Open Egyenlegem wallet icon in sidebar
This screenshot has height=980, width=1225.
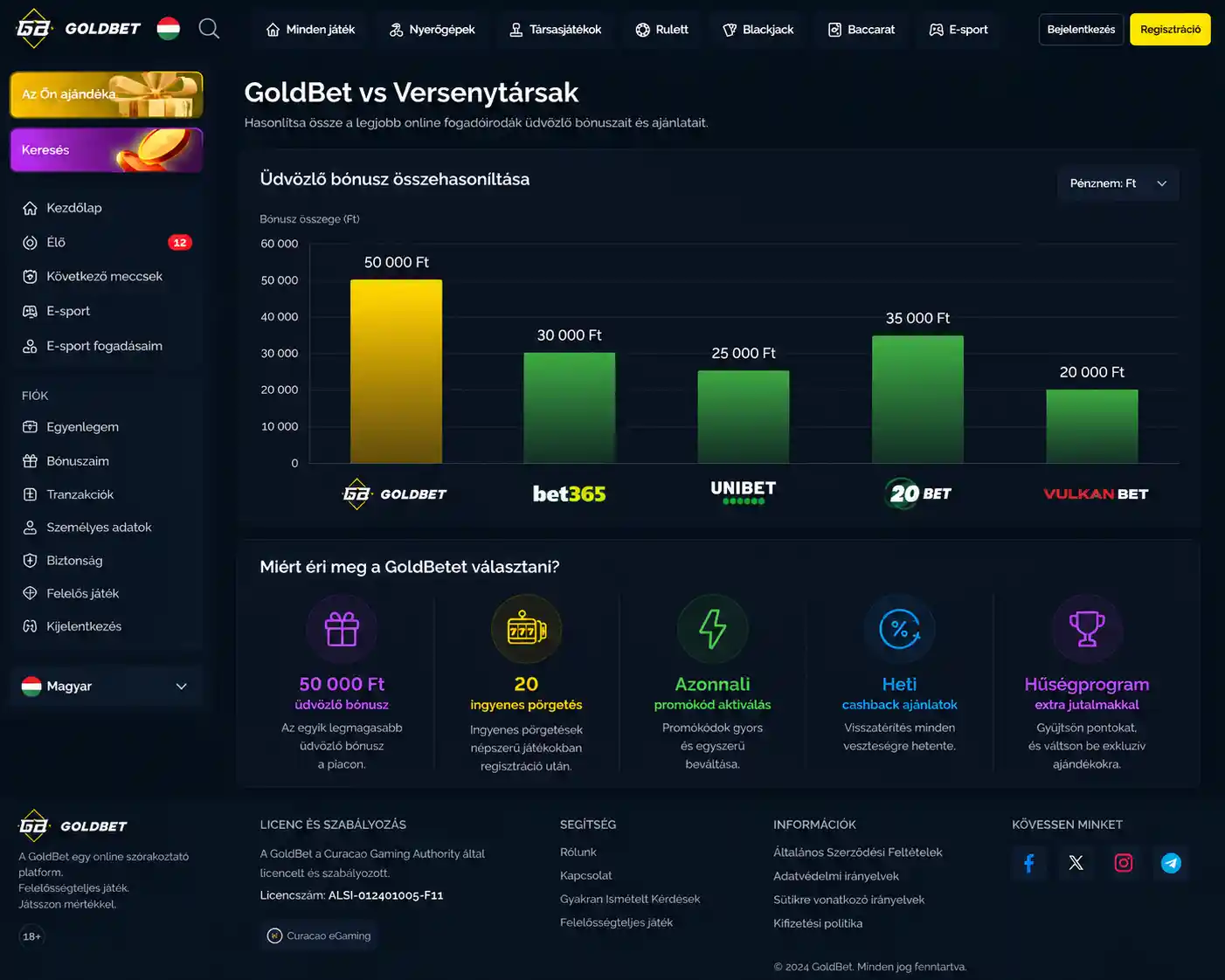[x=30, y=427]
